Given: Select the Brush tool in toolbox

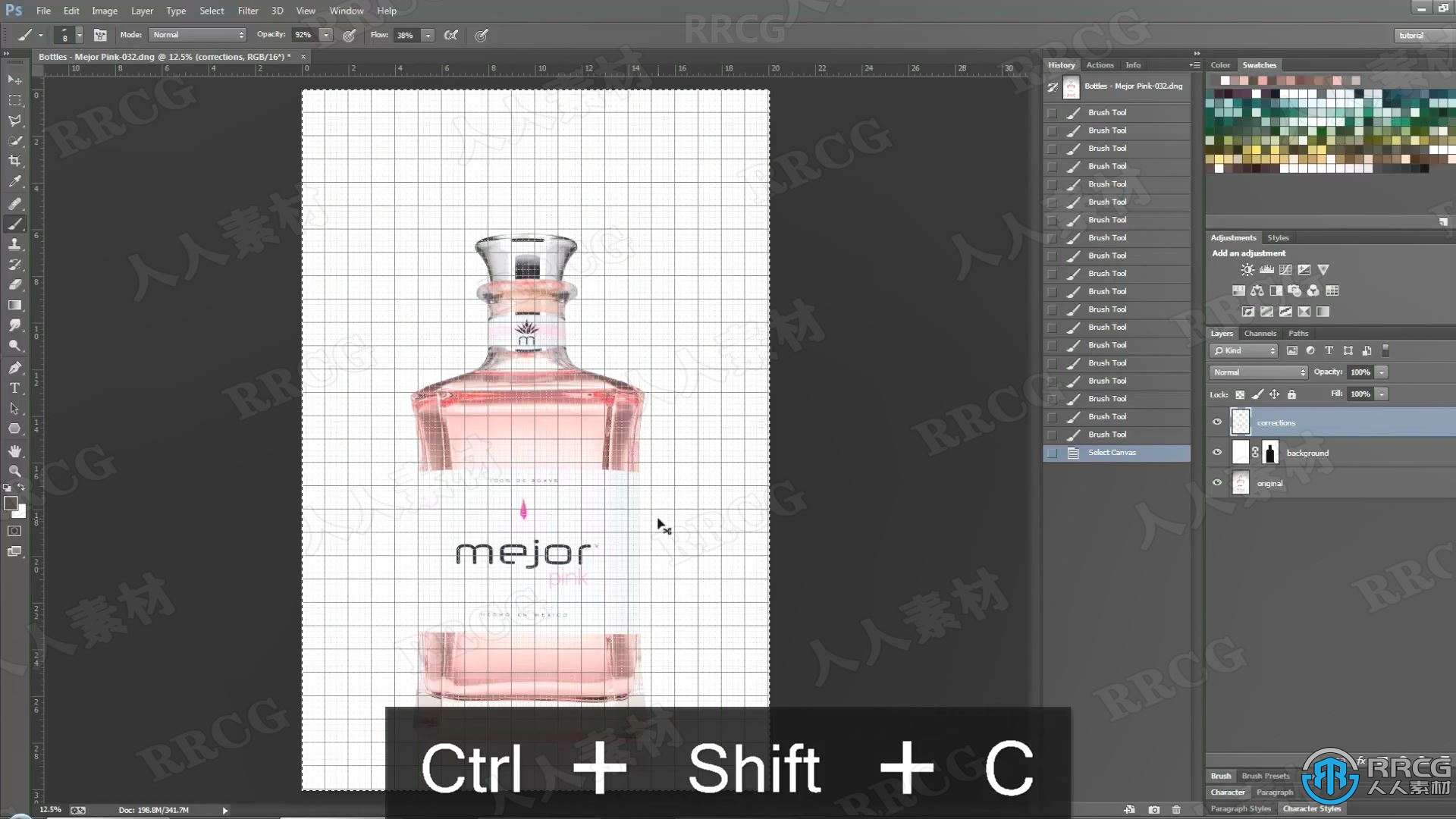Looking at the screenshot, I should (14, 224).
